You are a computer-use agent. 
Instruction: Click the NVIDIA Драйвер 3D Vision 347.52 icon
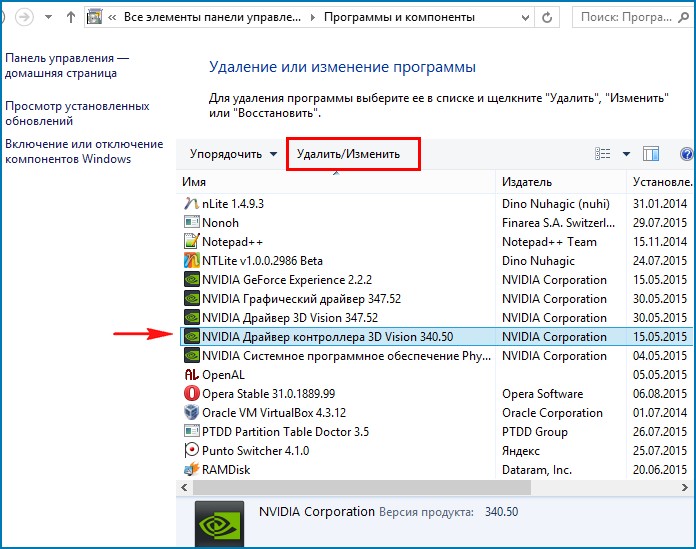coord(191,318)
